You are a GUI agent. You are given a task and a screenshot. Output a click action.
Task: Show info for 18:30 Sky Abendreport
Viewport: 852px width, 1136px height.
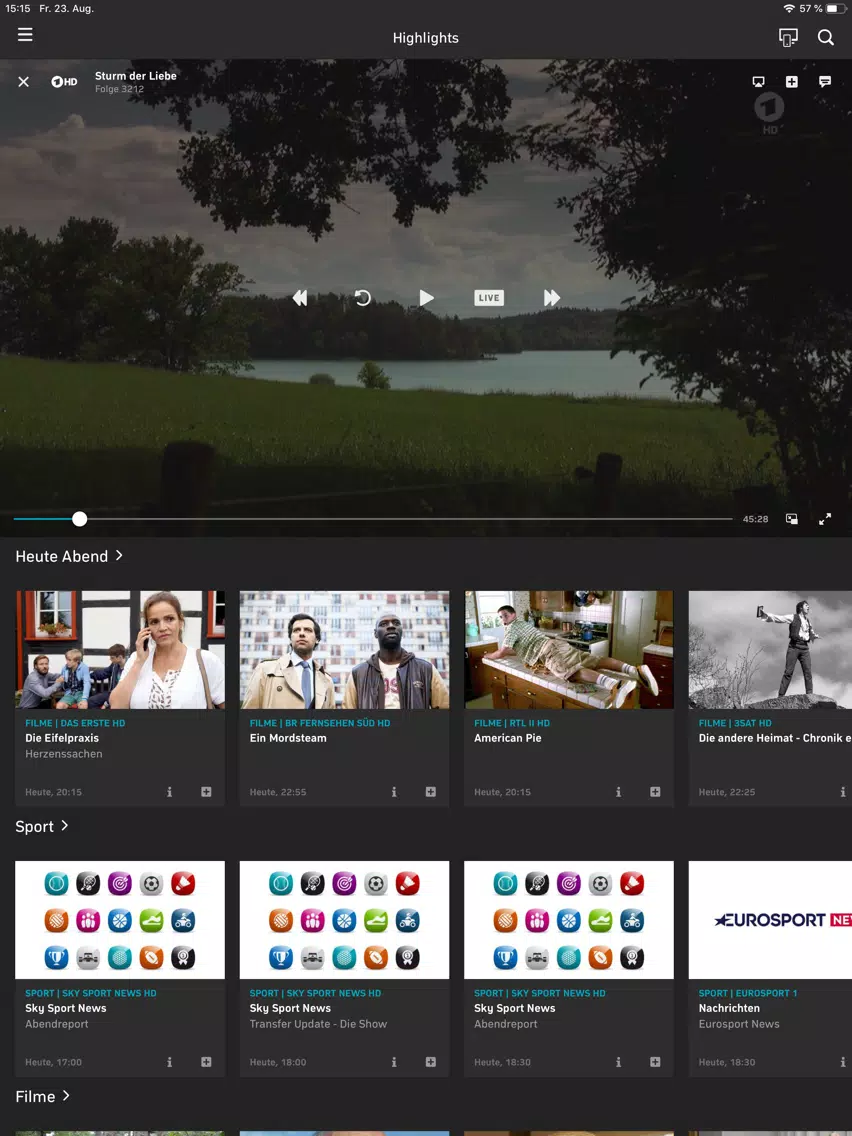coord(618,1062)
